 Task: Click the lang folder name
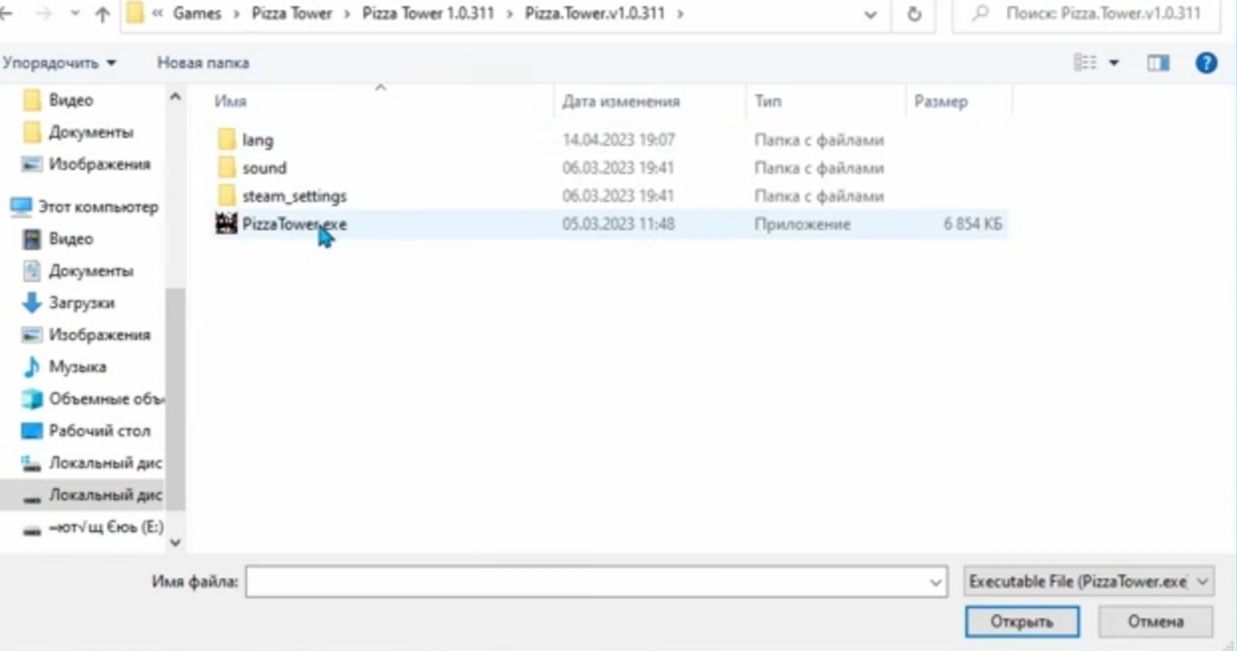[x=257, y=140]
